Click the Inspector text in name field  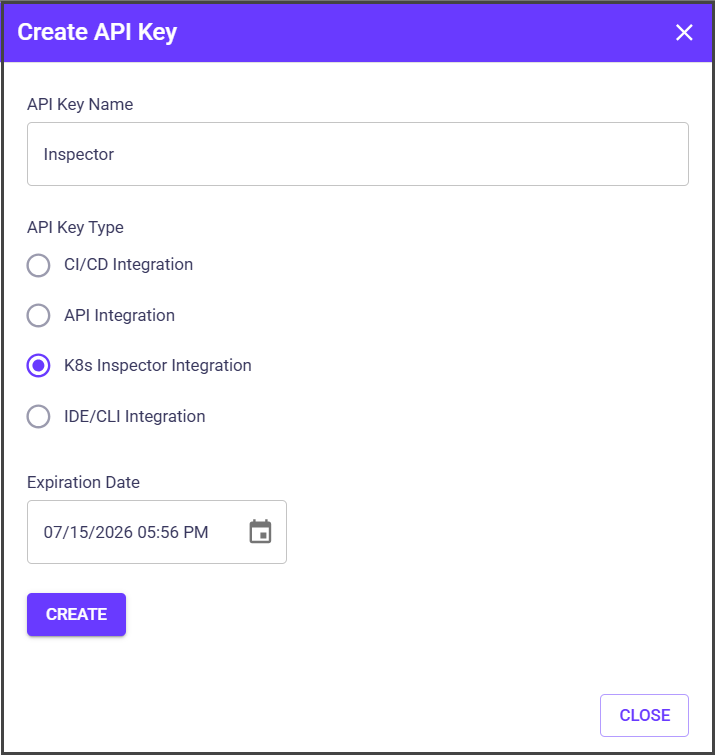point(79,155)
